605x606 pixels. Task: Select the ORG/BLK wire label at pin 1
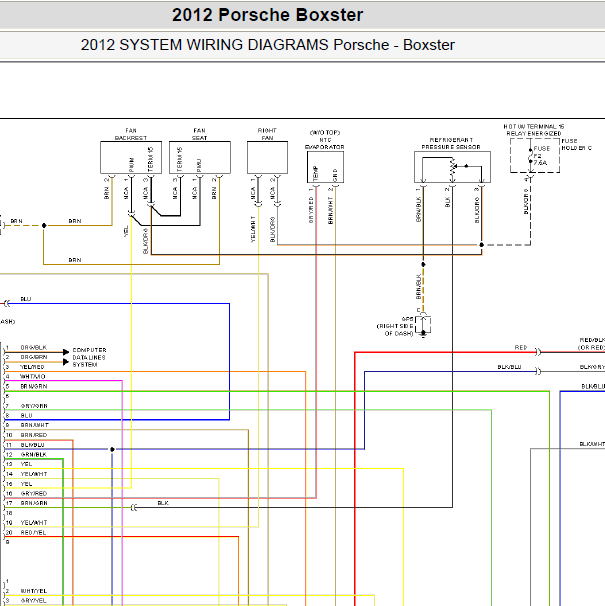(x=34, y=347)
